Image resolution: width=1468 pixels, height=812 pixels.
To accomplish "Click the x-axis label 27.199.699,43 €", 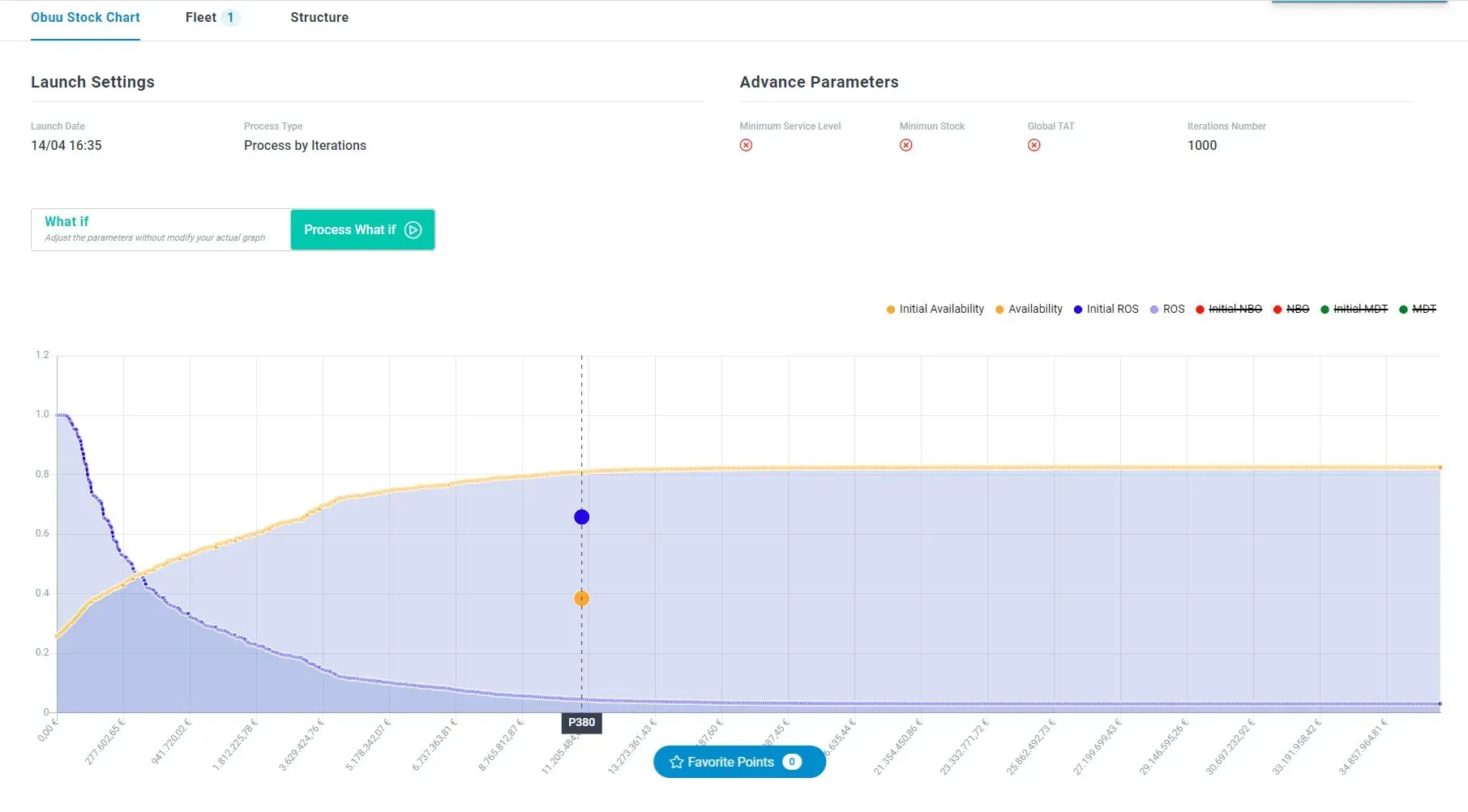I will tap(1098, 746).
